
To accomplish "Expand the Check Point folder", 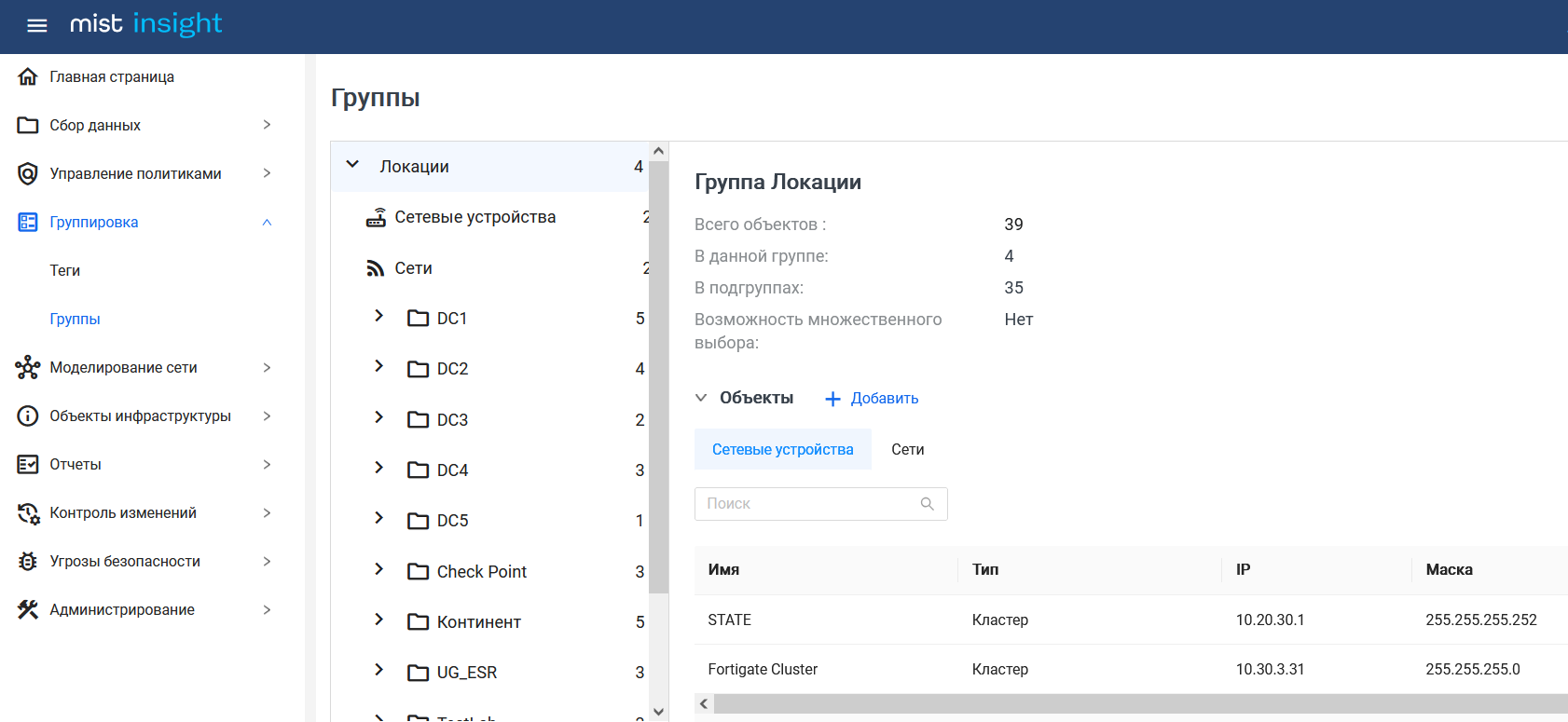I will click(378, 569).
